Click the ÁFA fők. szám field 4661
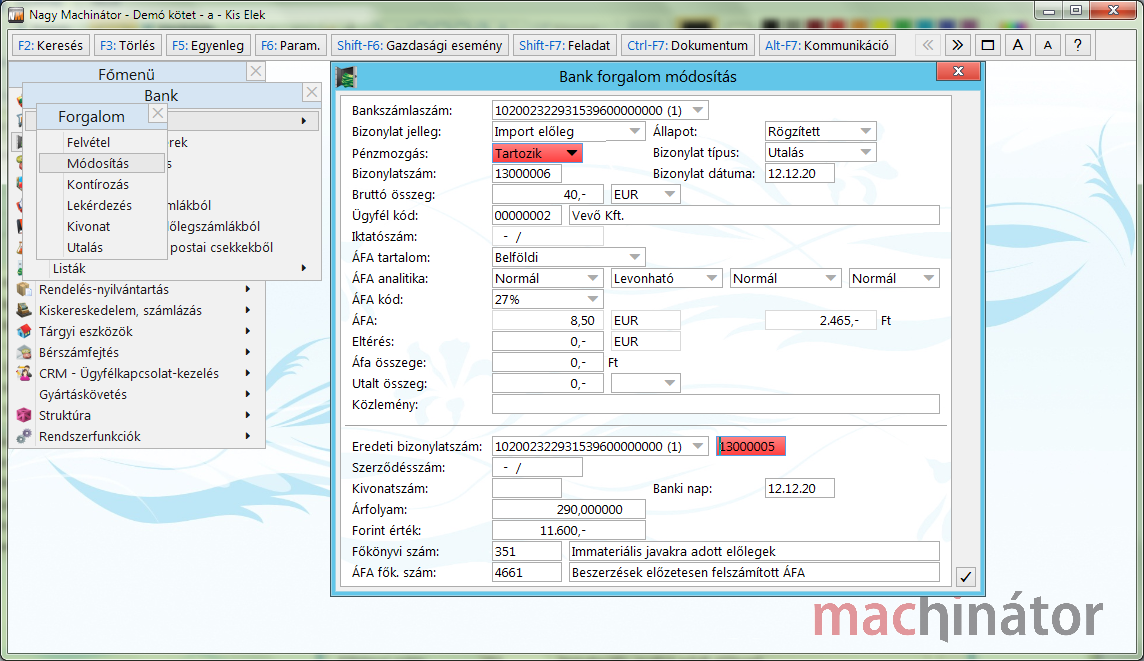Screen dimensions: 1144x661 coord(527,573)
